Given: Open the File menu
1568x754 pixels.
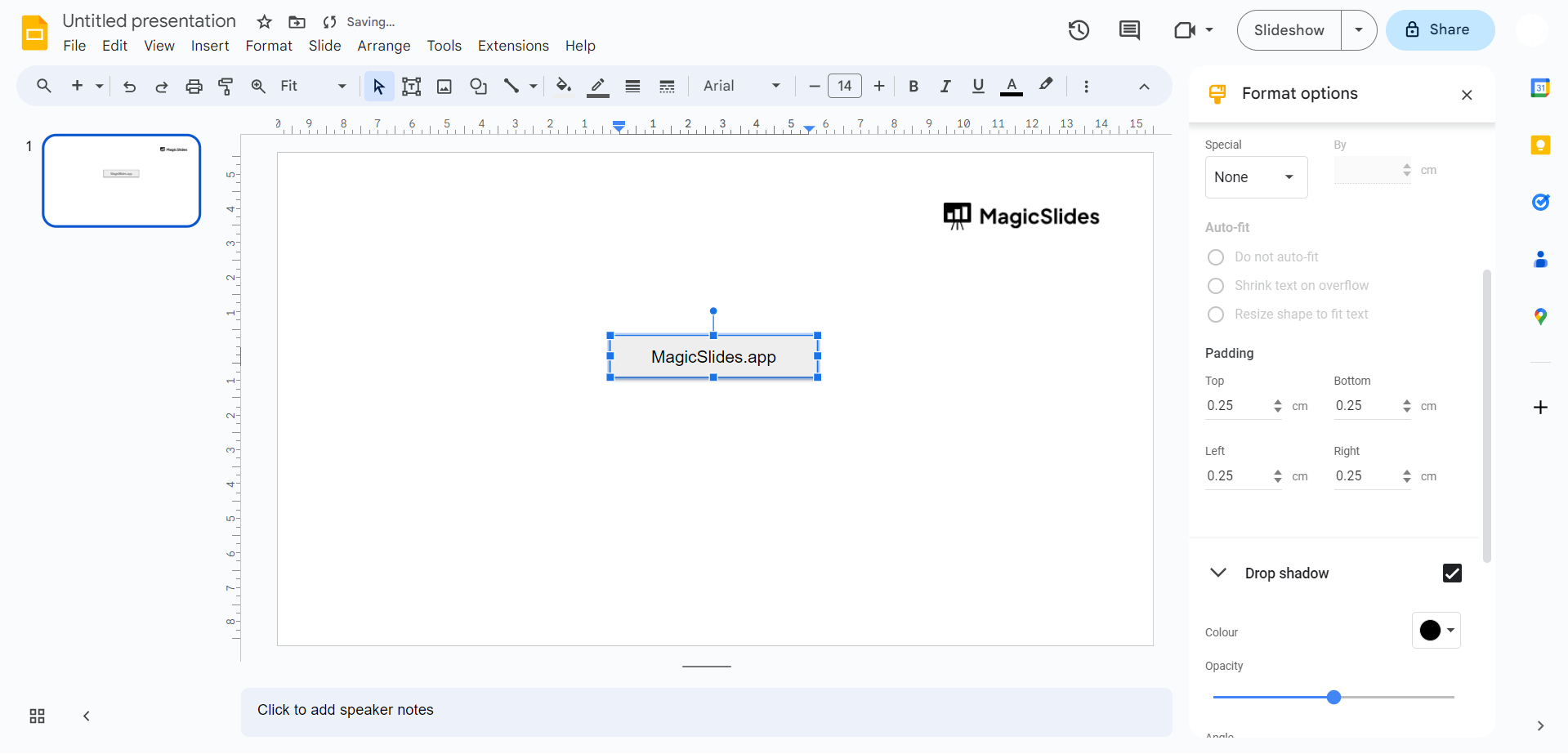Looking at the screenshot, I should point(74,46).
